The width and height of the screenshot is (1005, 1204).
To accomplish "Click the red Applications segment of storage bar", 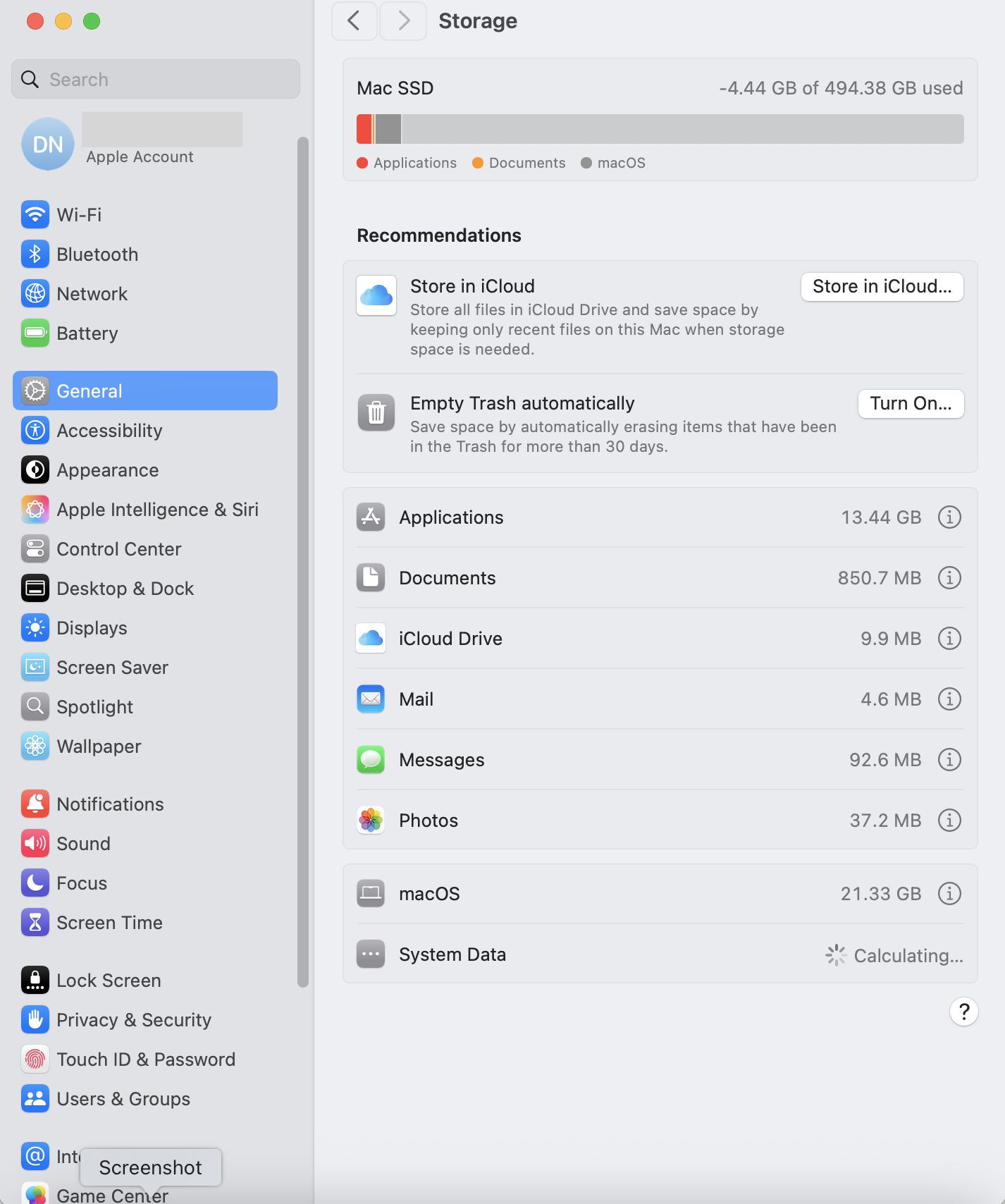I will click(x=364, y=129).
